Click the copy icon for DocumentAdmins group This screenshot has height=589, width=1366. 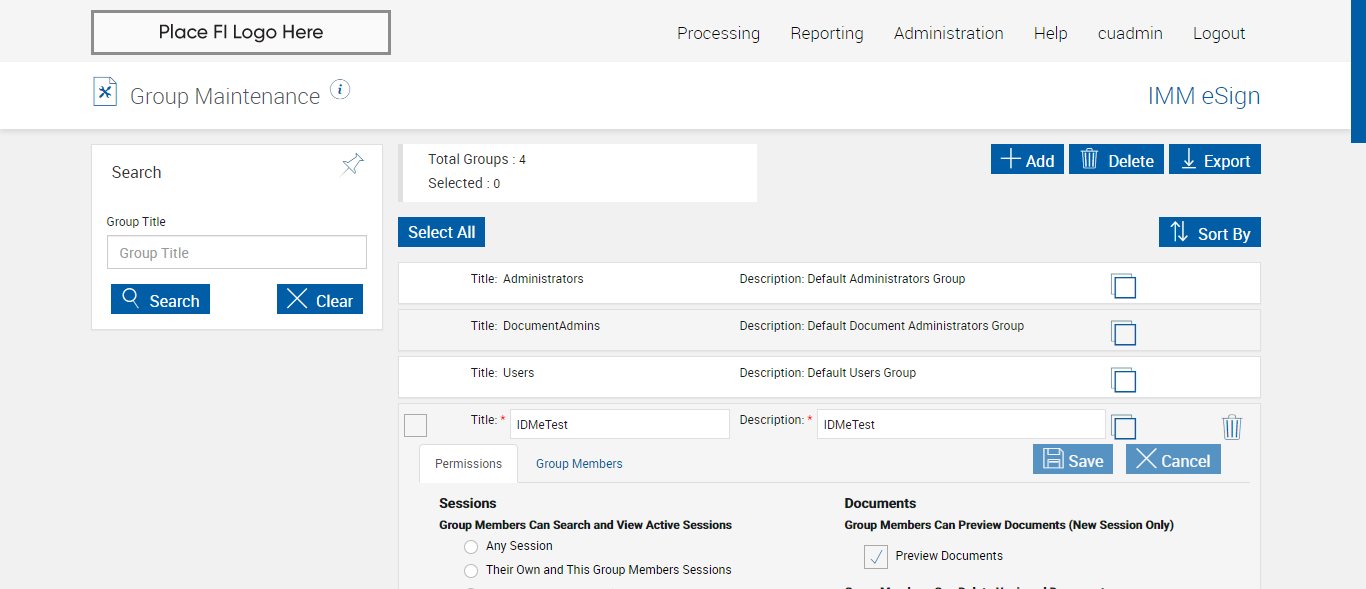pyautogui.click(x=1124, y=333)
